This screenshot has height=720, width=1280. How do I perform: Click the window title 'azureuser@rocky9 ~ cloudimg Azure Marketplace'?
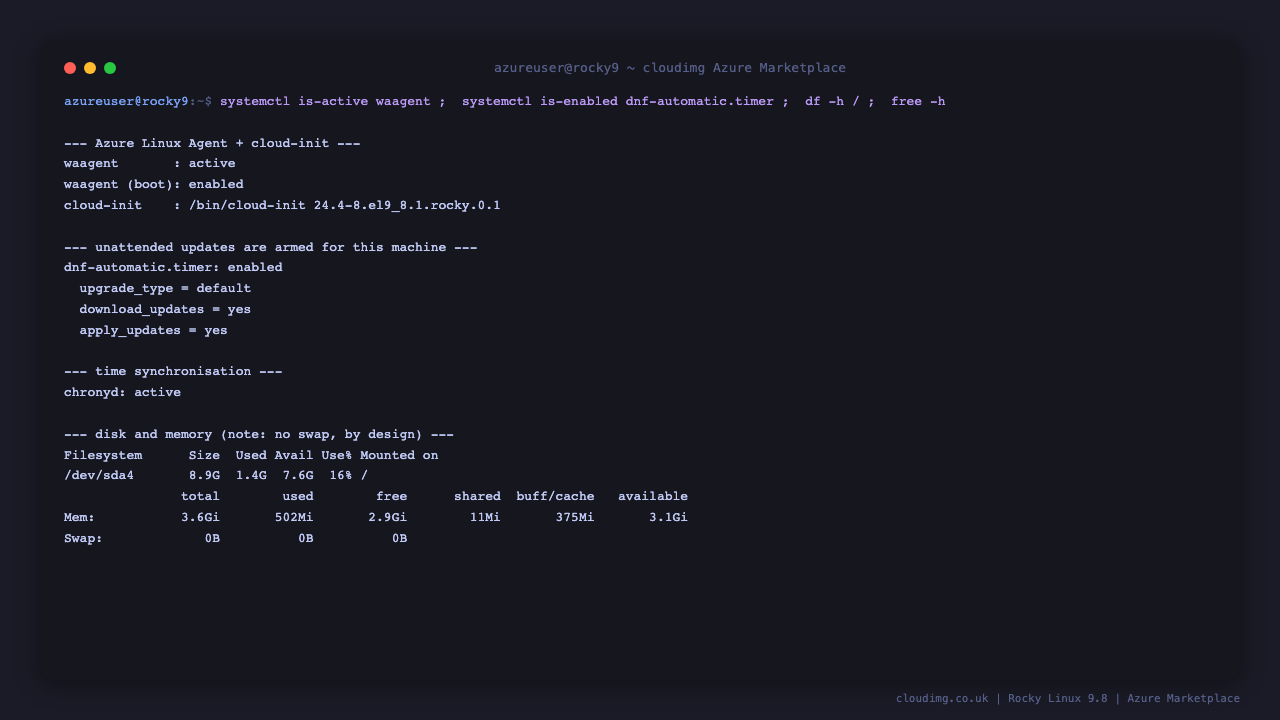pos(670,68)
